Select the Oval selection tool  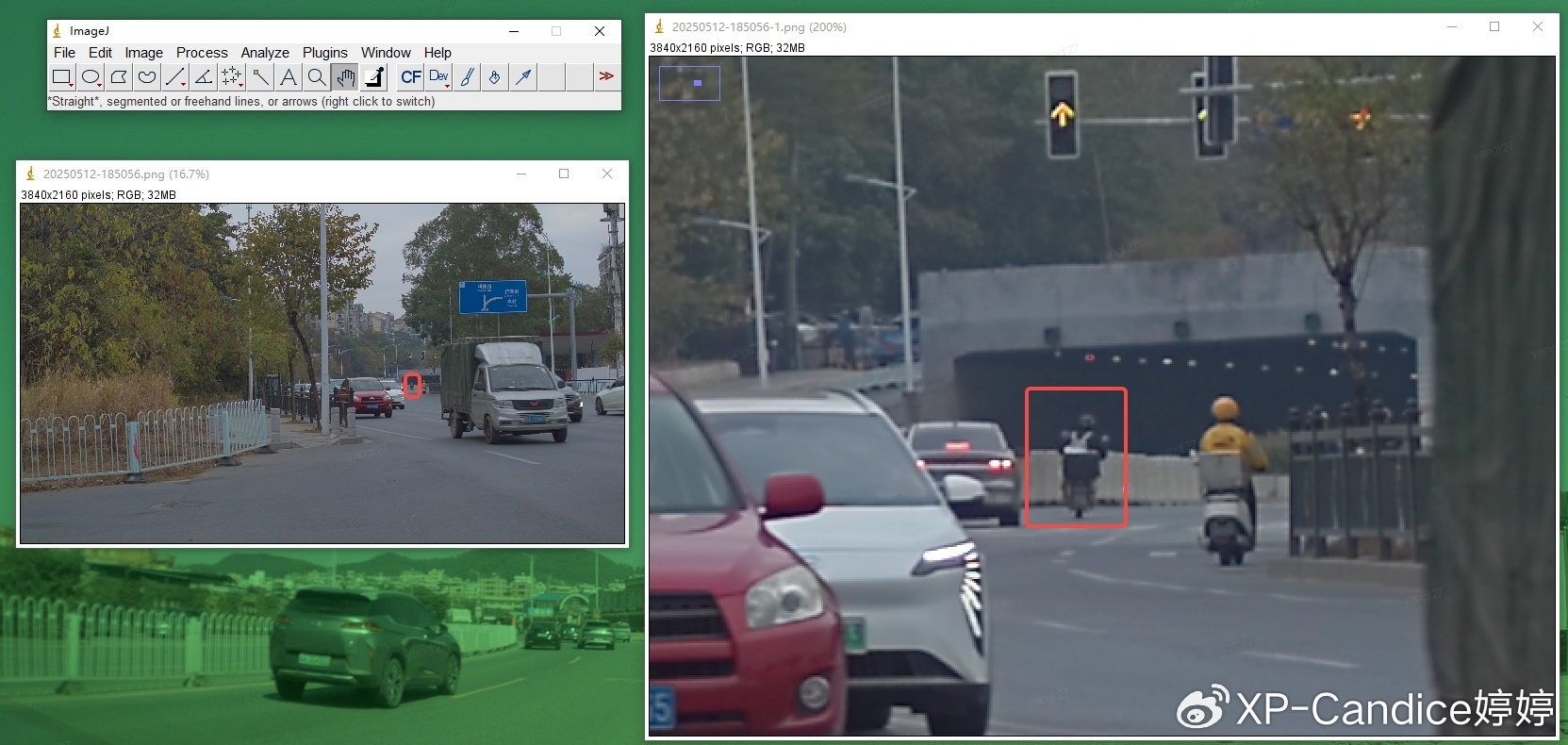click(91, 77)
